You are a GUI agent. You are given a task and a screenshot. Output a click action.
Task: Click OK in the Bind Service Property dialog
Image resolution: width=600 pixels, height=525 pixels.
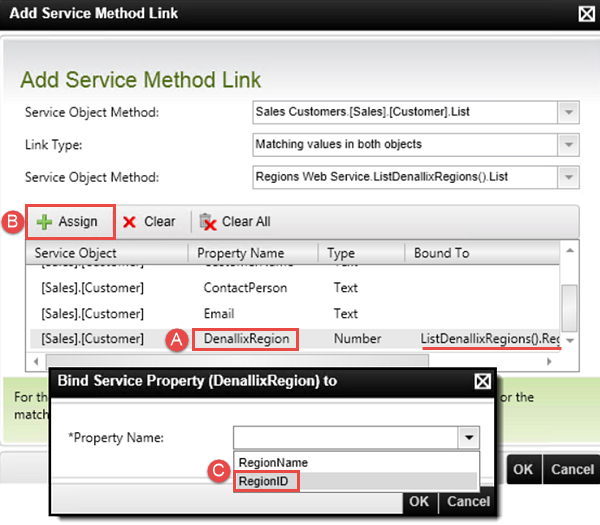point(419,501)
